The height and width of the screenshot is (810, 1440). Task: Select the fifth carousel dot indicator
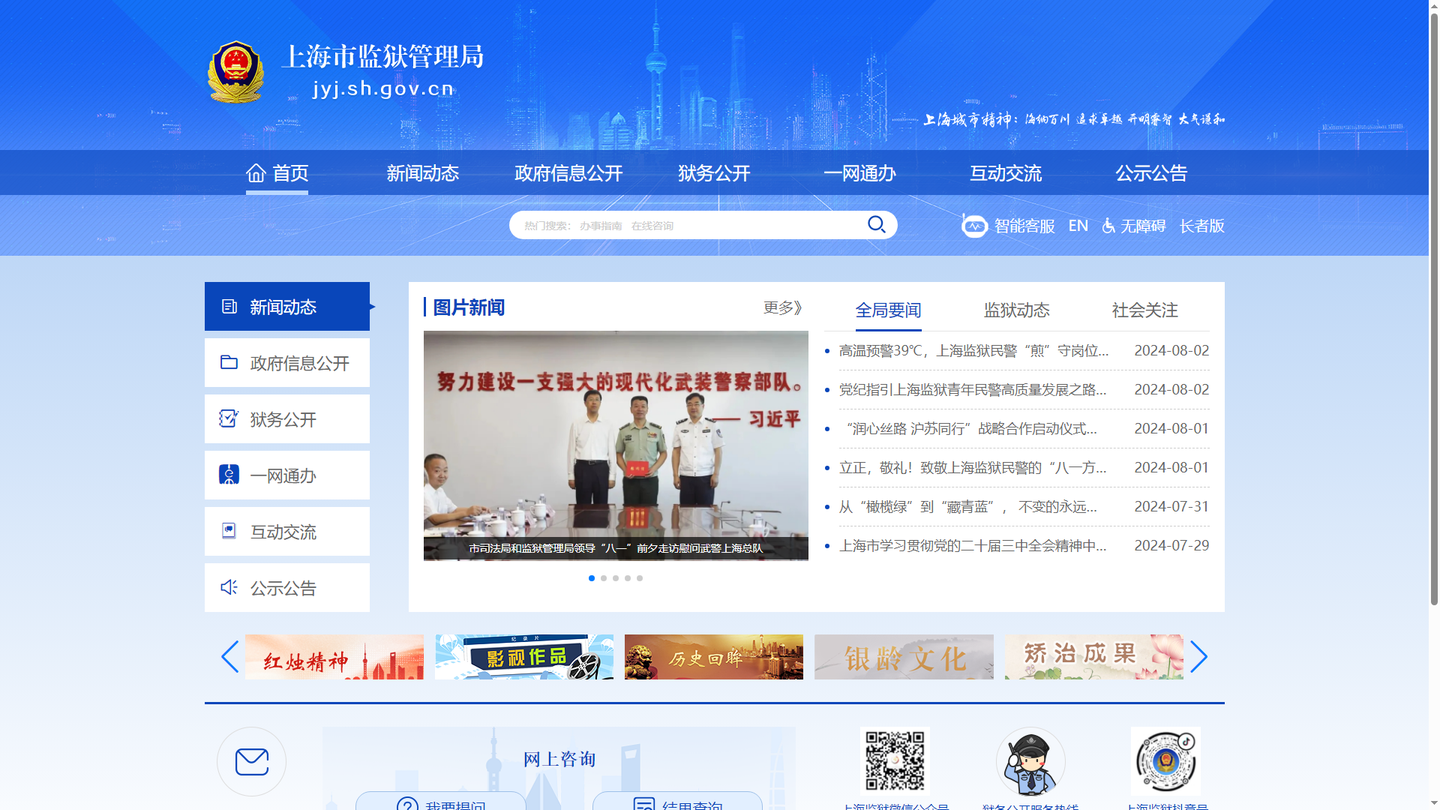pos(640,578)
